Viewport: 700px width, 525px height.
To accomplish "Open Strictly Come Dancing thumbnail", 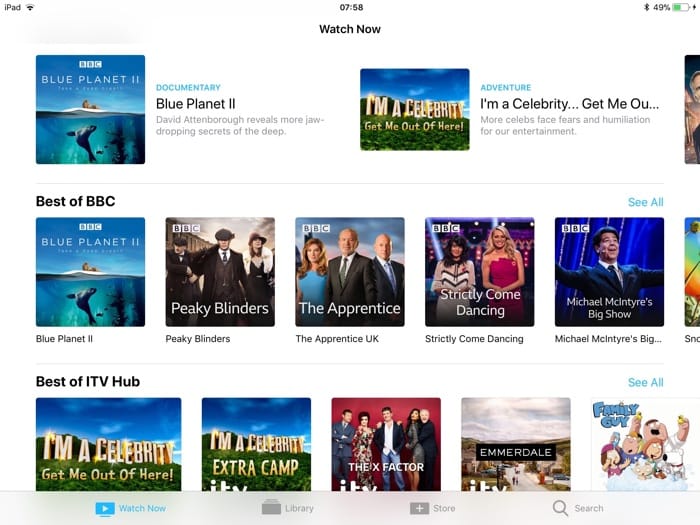I will pos(480,271).
